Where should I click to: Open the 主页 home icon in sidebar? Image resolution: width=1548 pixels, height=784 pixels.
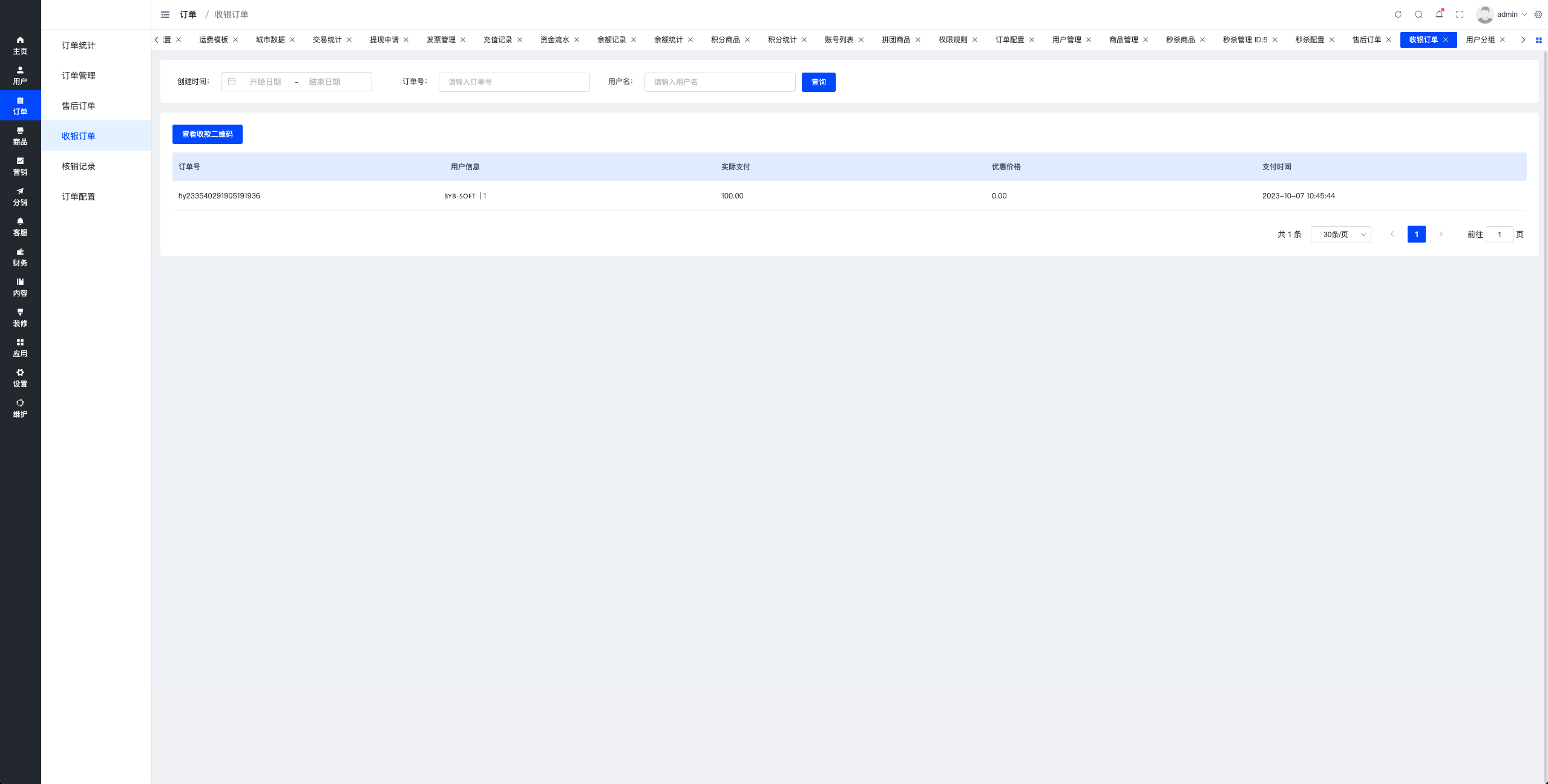pyautogui.click(x=20, y=45)
